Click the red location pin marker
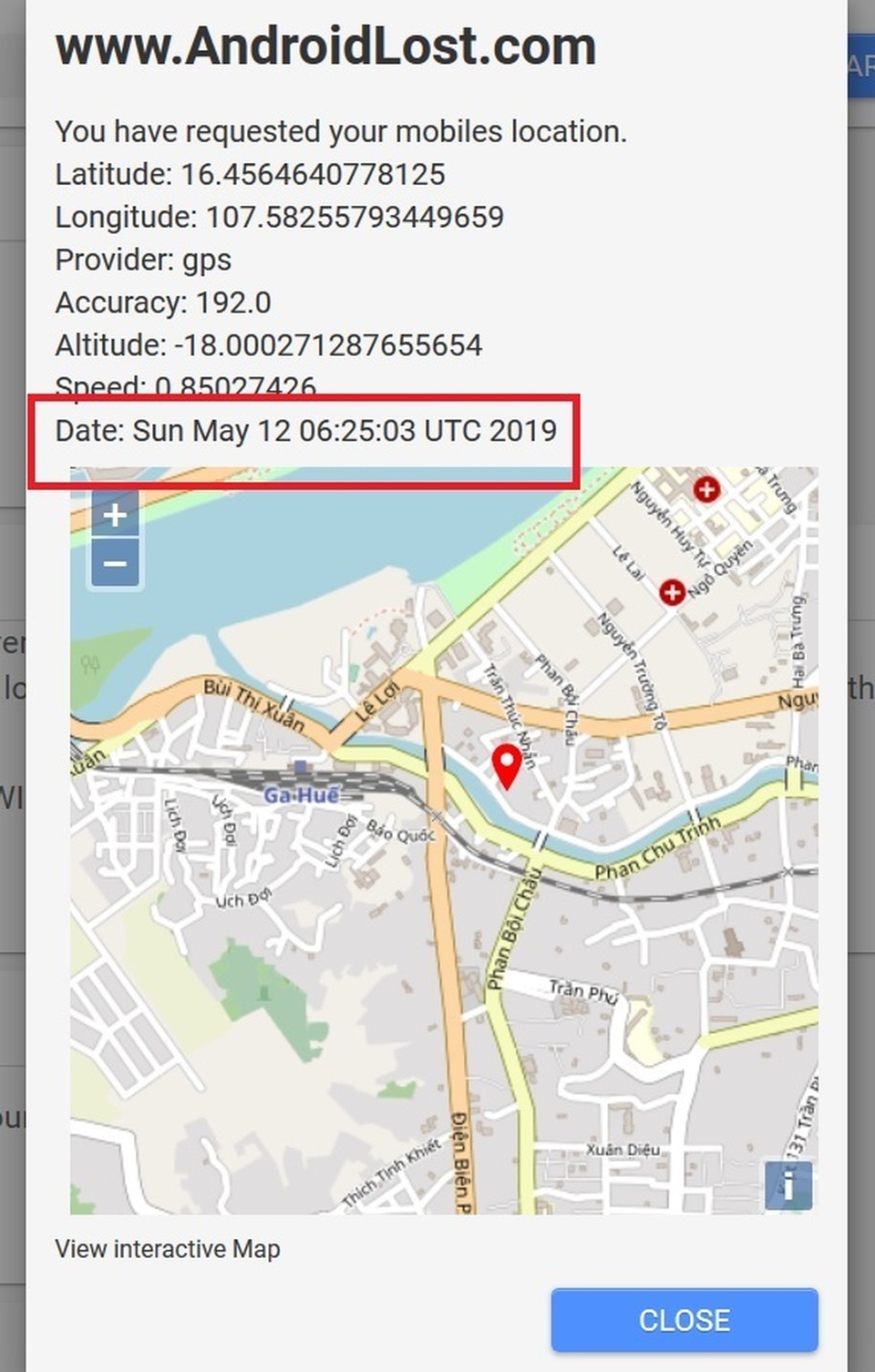Viewport: 875px width, 1372px height. click(507, 767)
